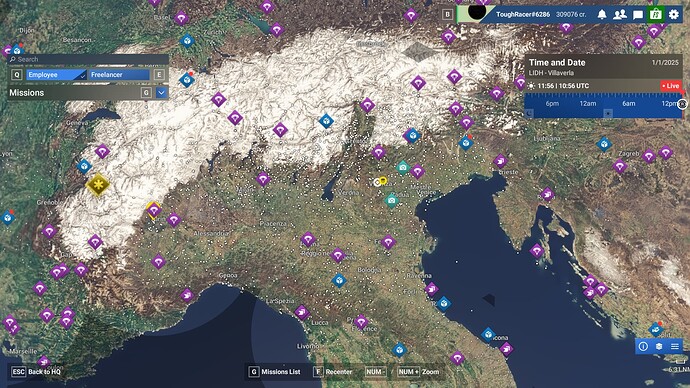Screen dimensions: 690x388
Task: Click the E key filter shortcut
Action: 159,75
